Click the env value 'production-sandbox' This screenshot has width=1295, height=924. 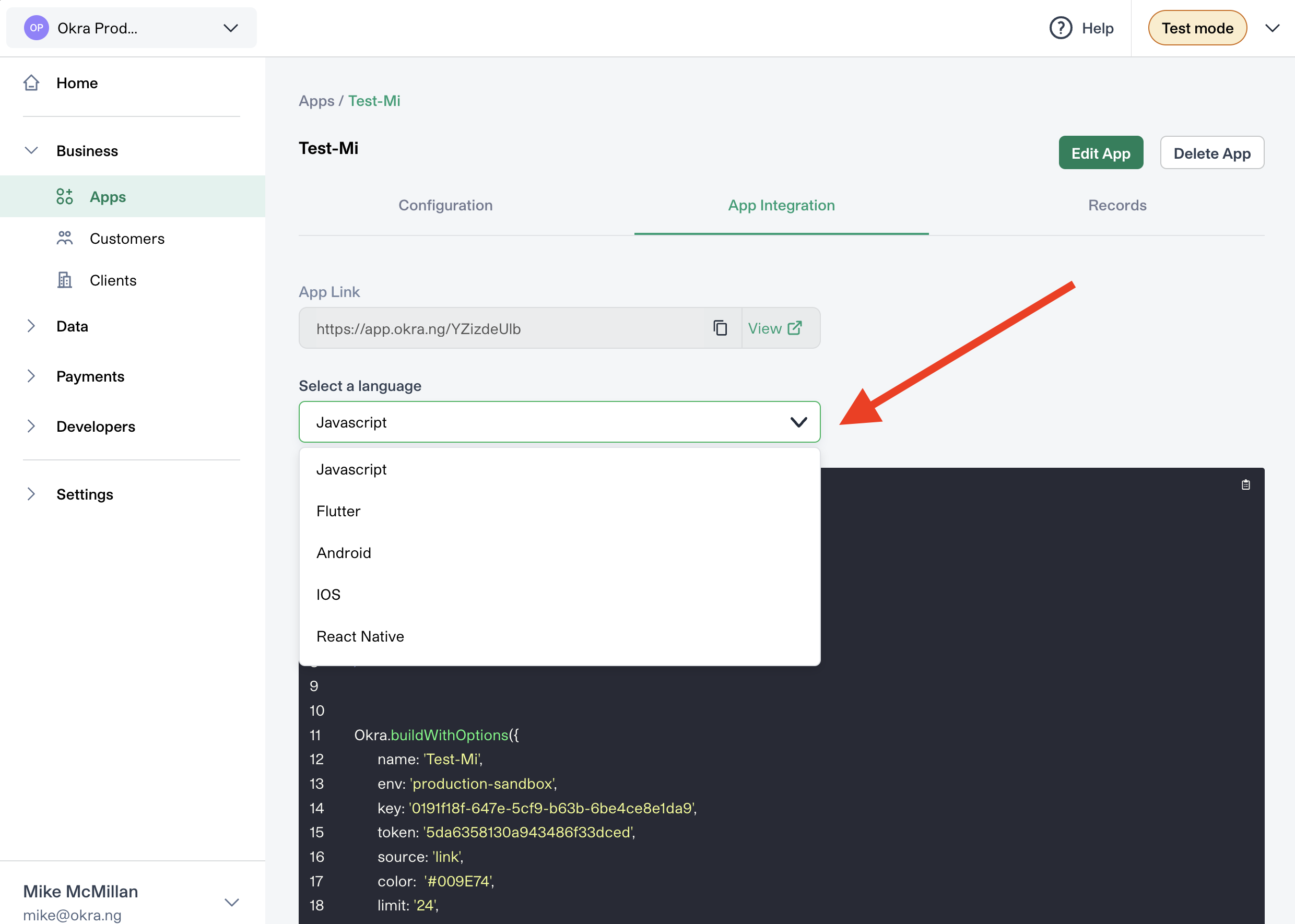pyautogui.click(x=482, y=784)
